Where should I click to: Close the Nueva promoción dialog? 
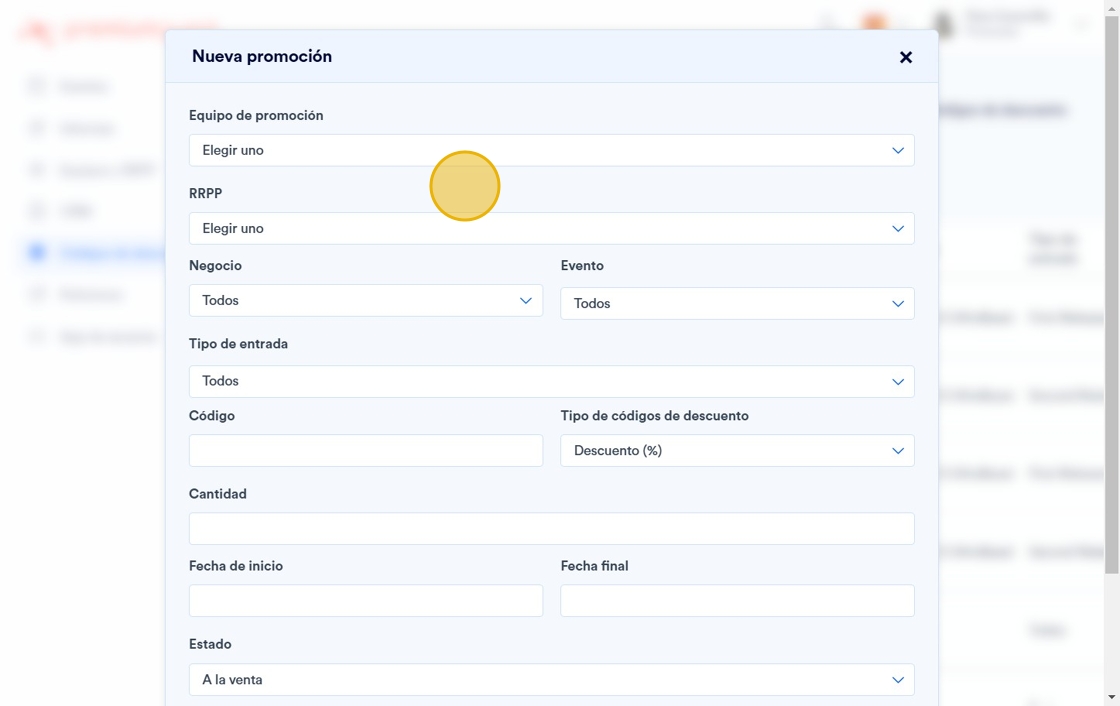tap(906, 57)
